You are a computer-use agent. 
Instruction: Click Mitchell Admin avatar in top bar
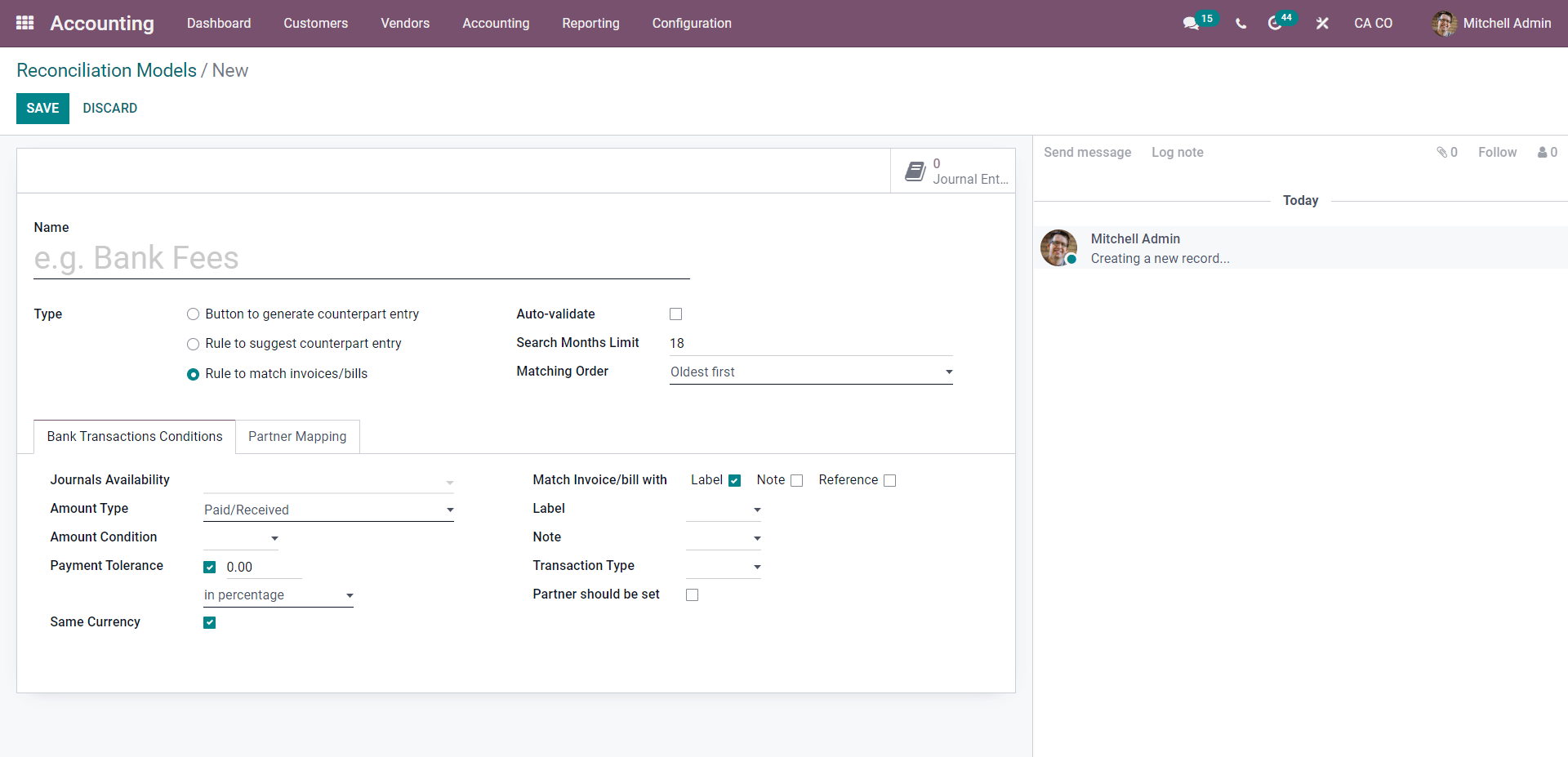(1444, 24)
